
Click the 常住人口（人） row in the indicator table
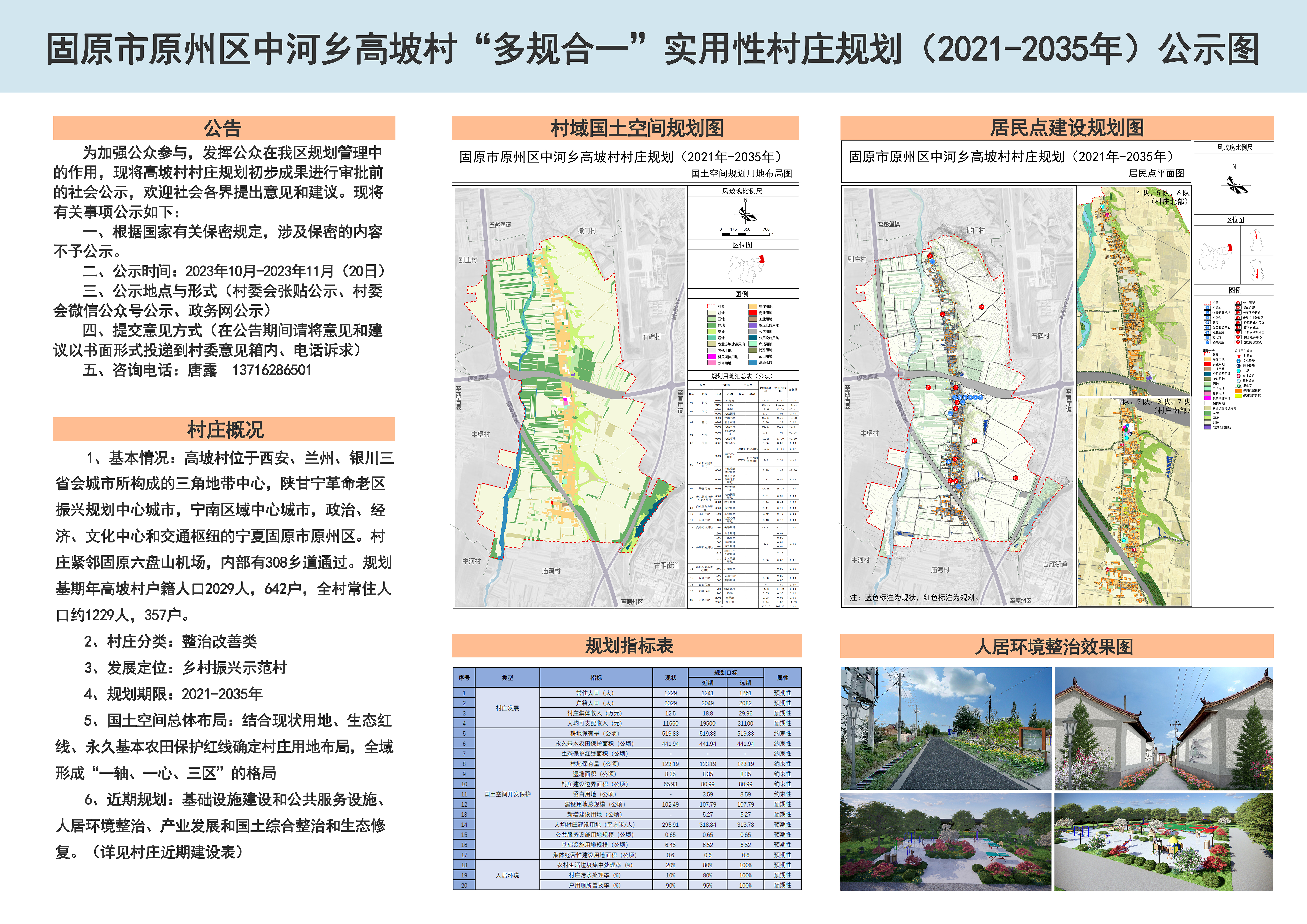[627, 693]
